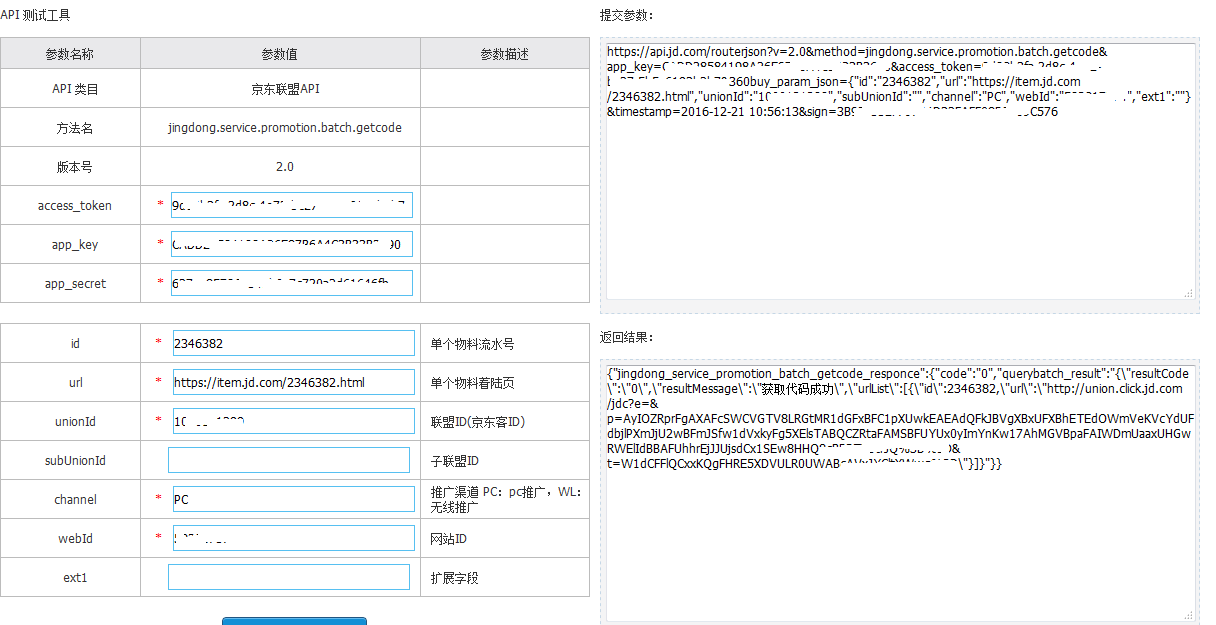Viewport: 1216px width, 625px height.
Task: Click the 网站ID description text
Action: tap(449, 539)
